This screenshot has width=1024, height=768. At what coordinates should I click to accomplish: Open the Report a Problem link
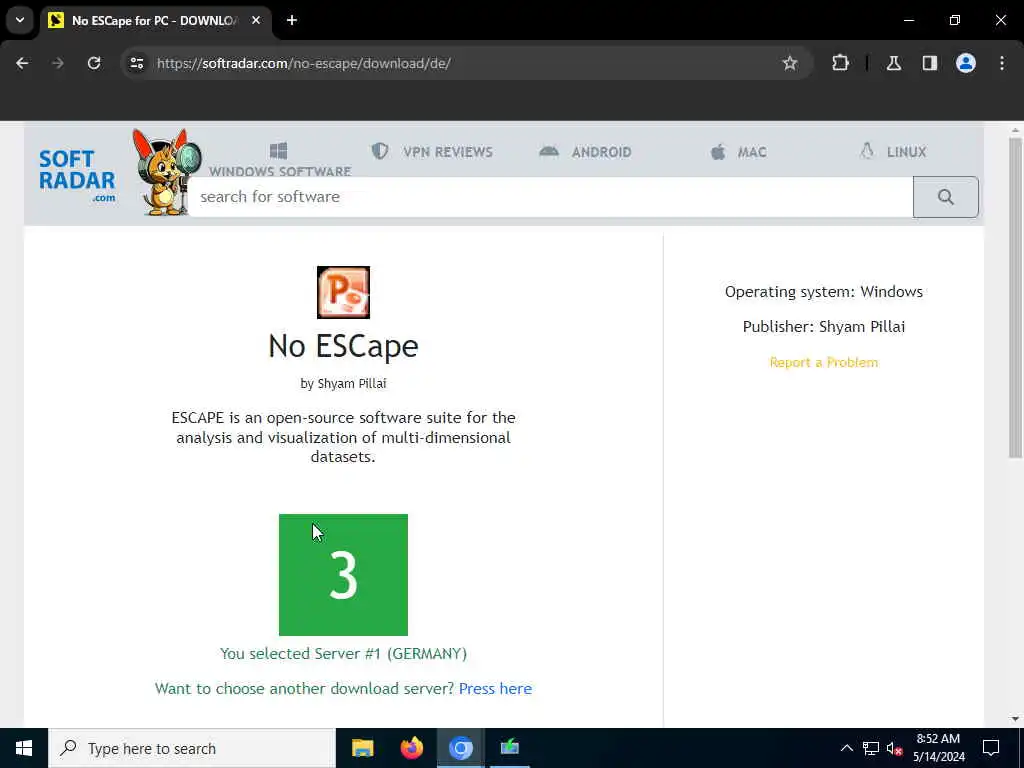click(824, 362)
